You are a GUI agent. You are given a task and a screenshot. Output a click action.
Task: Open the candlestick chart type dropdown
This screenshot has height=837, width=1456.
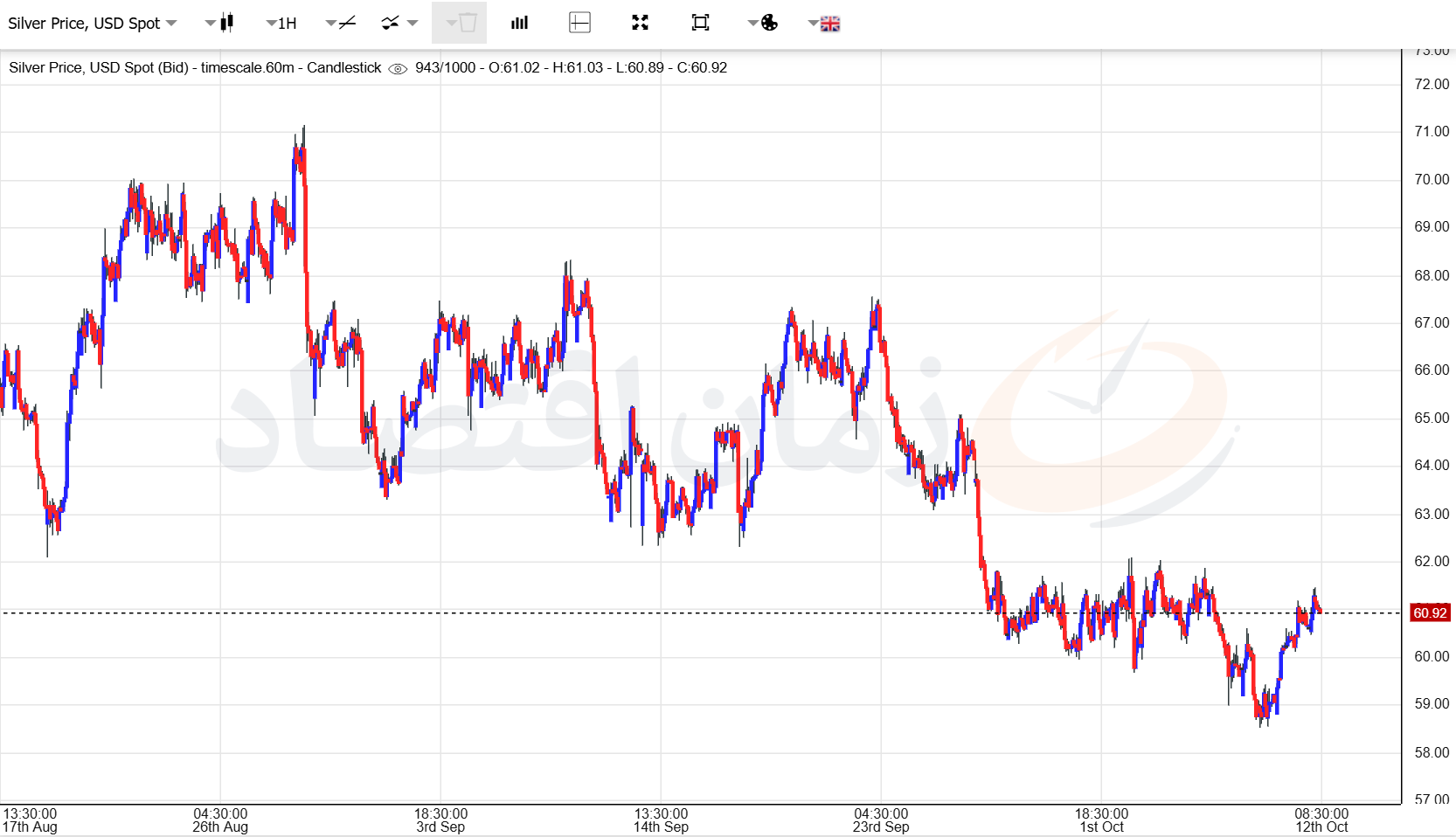click(x=220, y=23)
